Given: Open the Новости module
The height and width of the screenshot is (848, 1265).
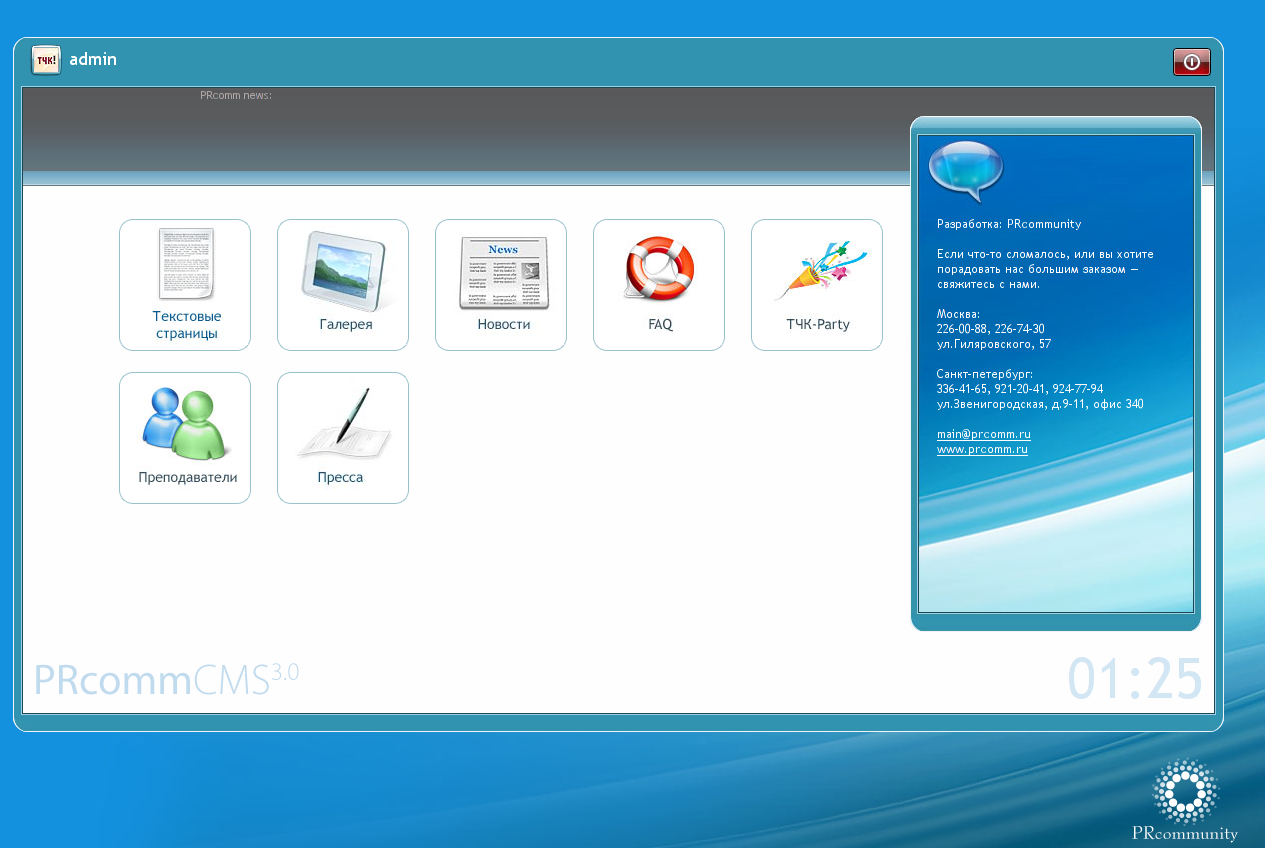Looking at the screenshot, I should tap(500, 285).
